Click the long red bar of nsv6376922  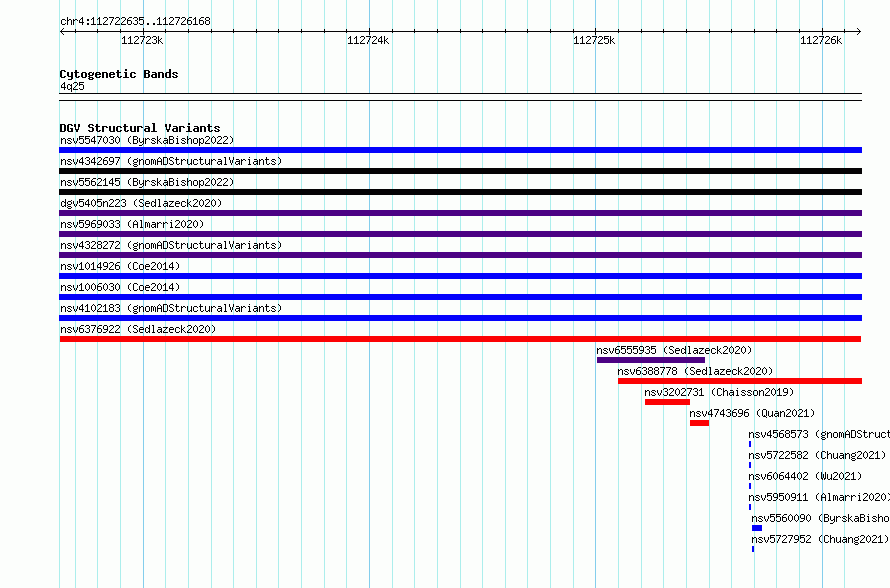[460, 339]
